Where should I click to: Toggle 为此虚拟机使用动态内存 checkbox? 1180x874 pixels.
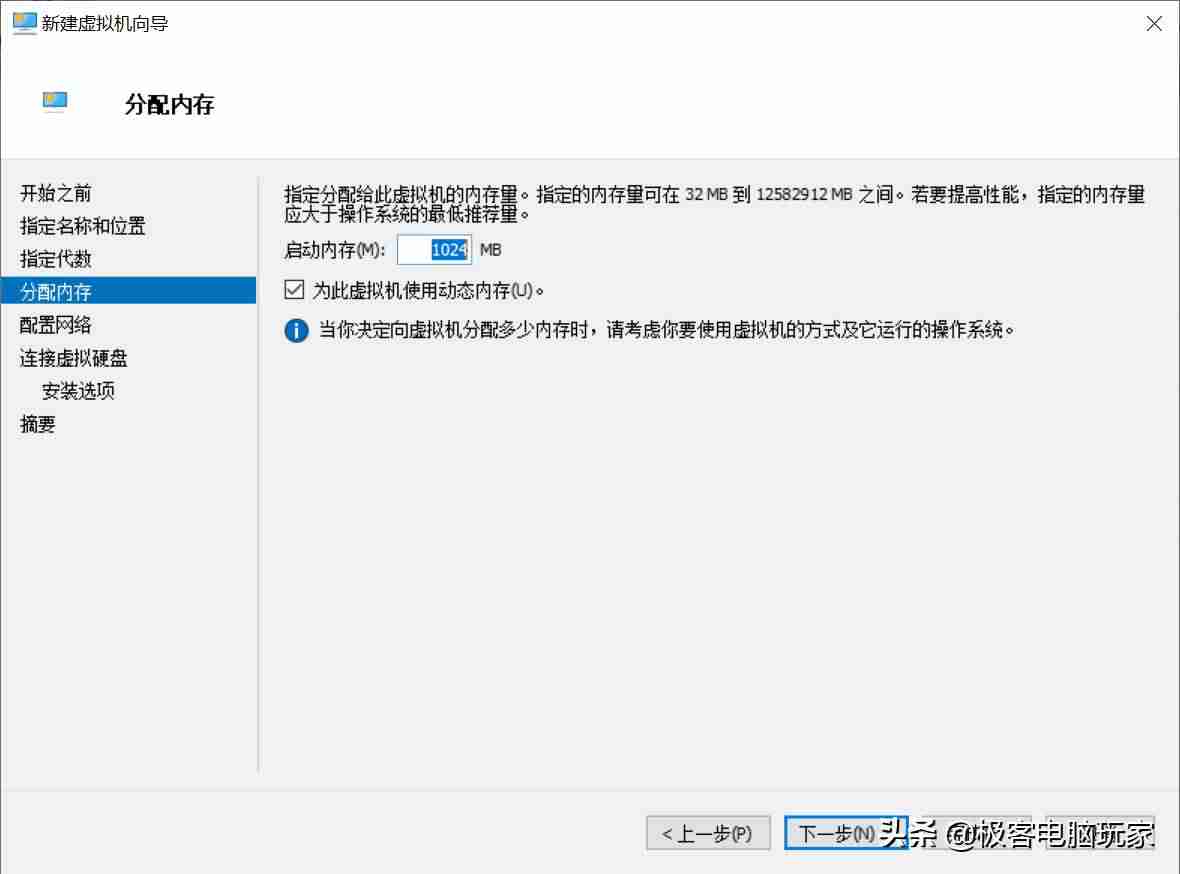pyautogui.click(x=294, y=290)
